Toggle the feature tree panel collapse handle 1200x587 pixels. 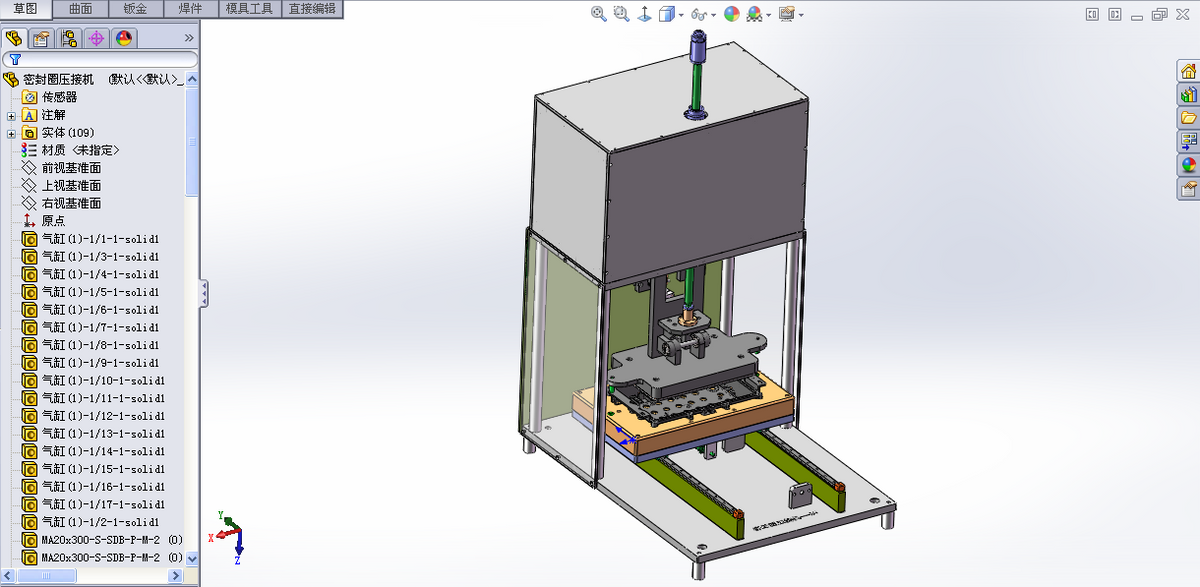(x=204, y=293)
